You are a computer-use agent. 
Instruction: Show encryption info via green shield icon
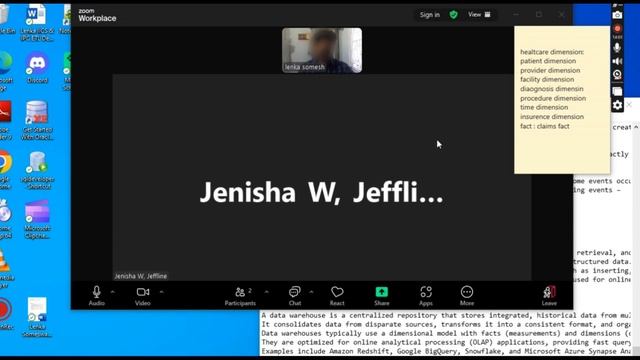coord(453,15)
